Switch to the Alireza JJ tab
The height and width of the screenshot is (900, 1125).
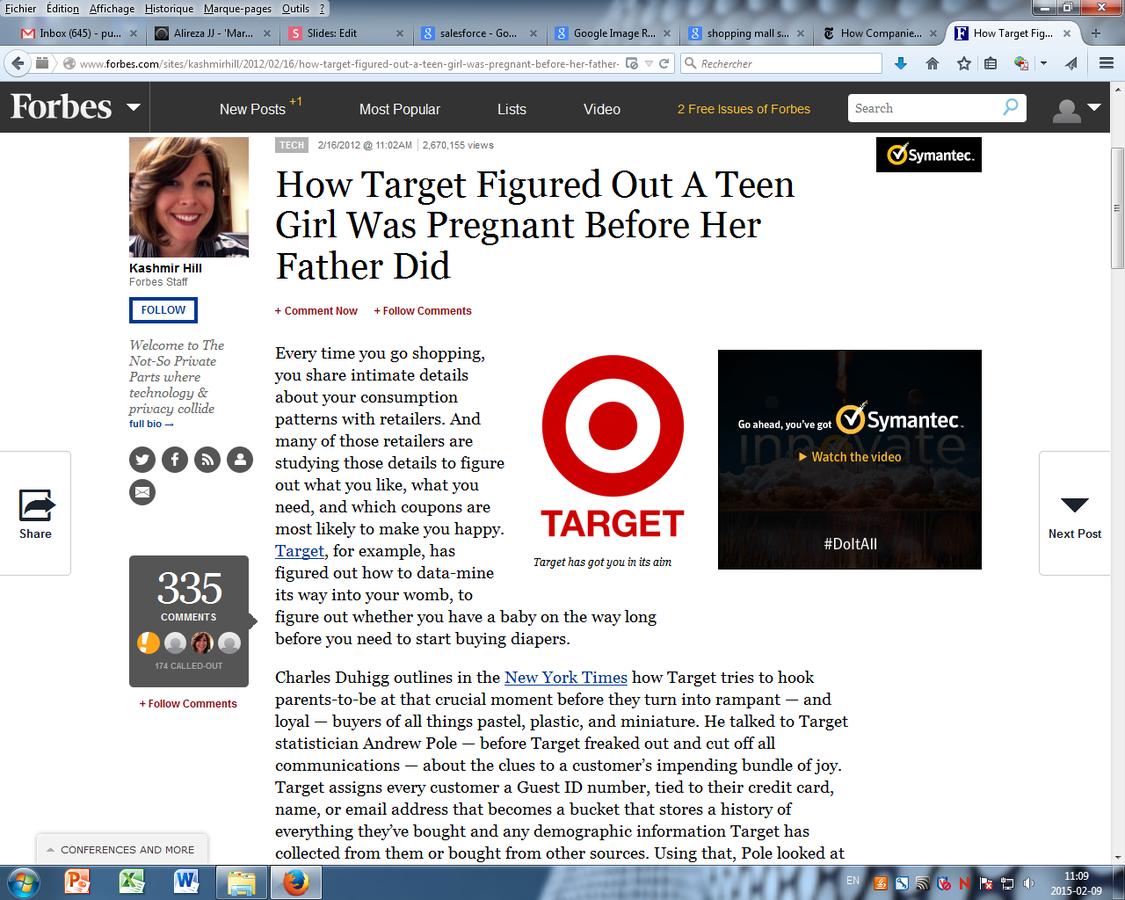(x=212, y=33)
